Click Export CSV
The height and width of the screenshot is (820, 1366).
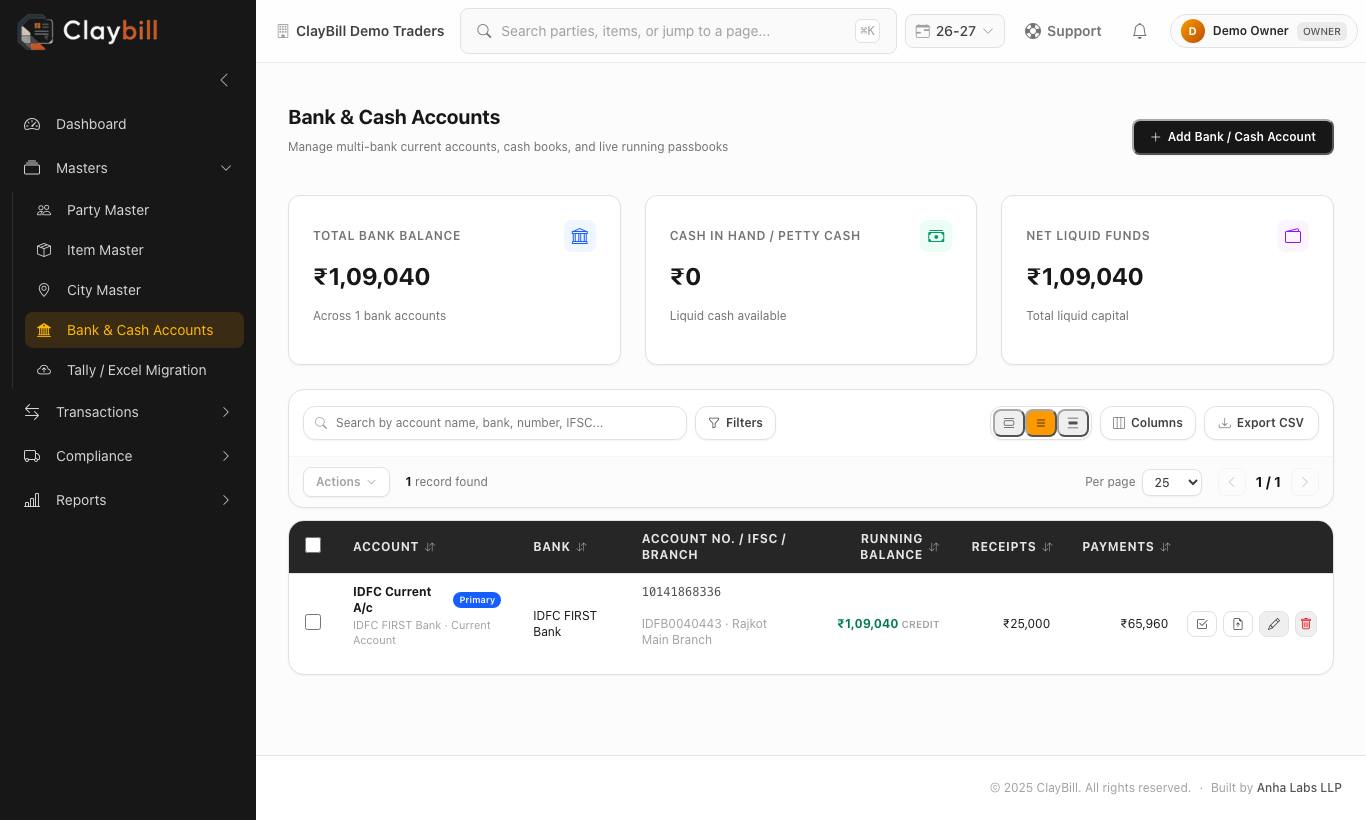point(1261,423)
